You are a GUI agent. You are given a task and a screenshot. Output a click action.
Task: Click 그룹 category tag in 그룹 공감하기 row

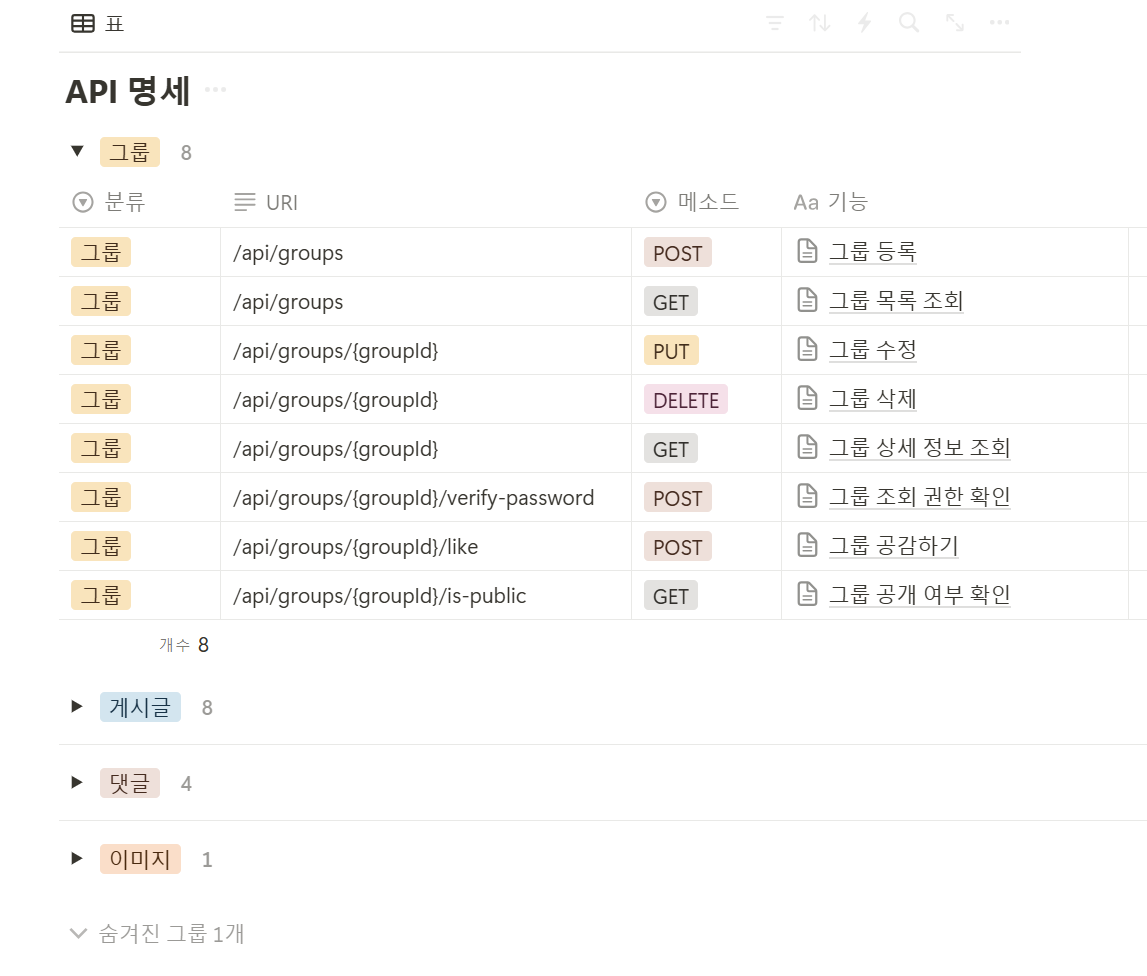(x=101, y=547)
